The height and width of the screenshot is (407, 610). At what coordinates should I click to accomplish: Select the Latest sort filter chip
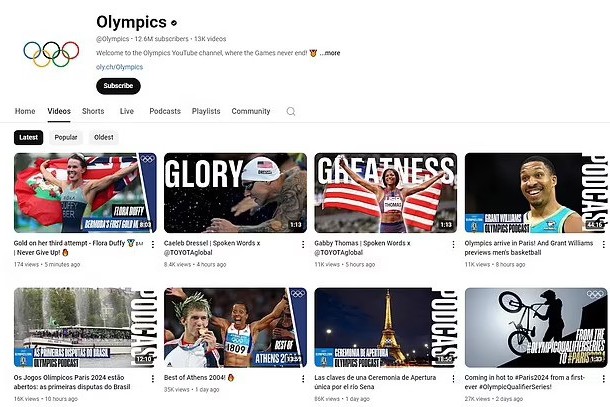tap(29, 137)
